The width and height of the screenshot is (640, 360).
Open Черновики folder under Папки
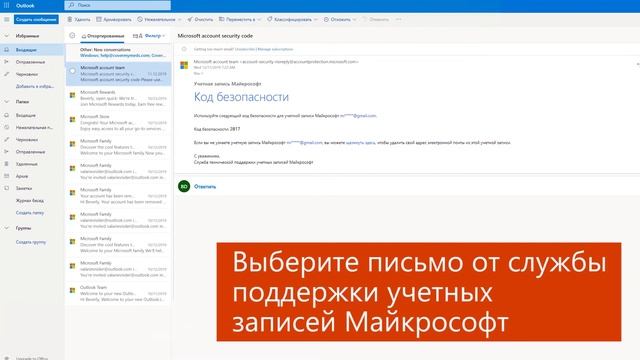pyautogui.click(x=27, y=140)
